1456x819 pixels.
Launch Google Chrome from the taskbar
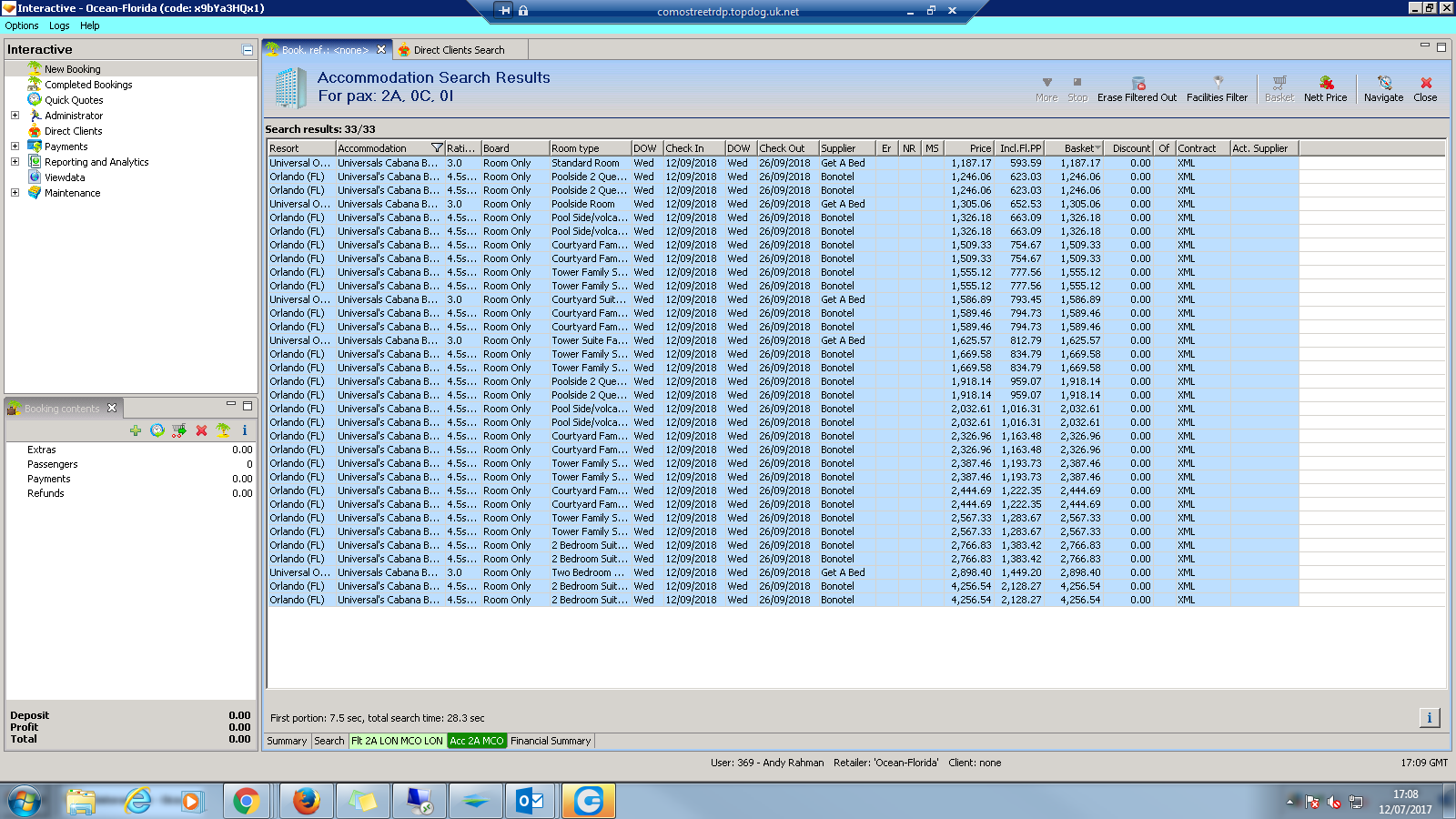(x=246, y=802)
